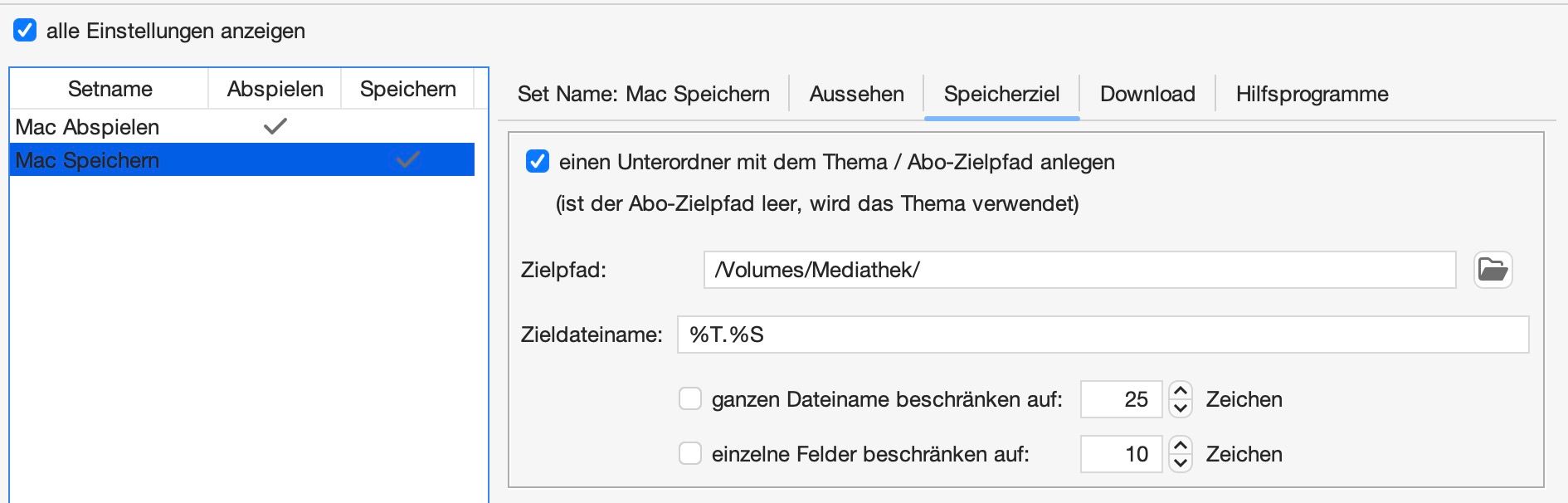Switch to the Aussehen tab

pos(856,94)
